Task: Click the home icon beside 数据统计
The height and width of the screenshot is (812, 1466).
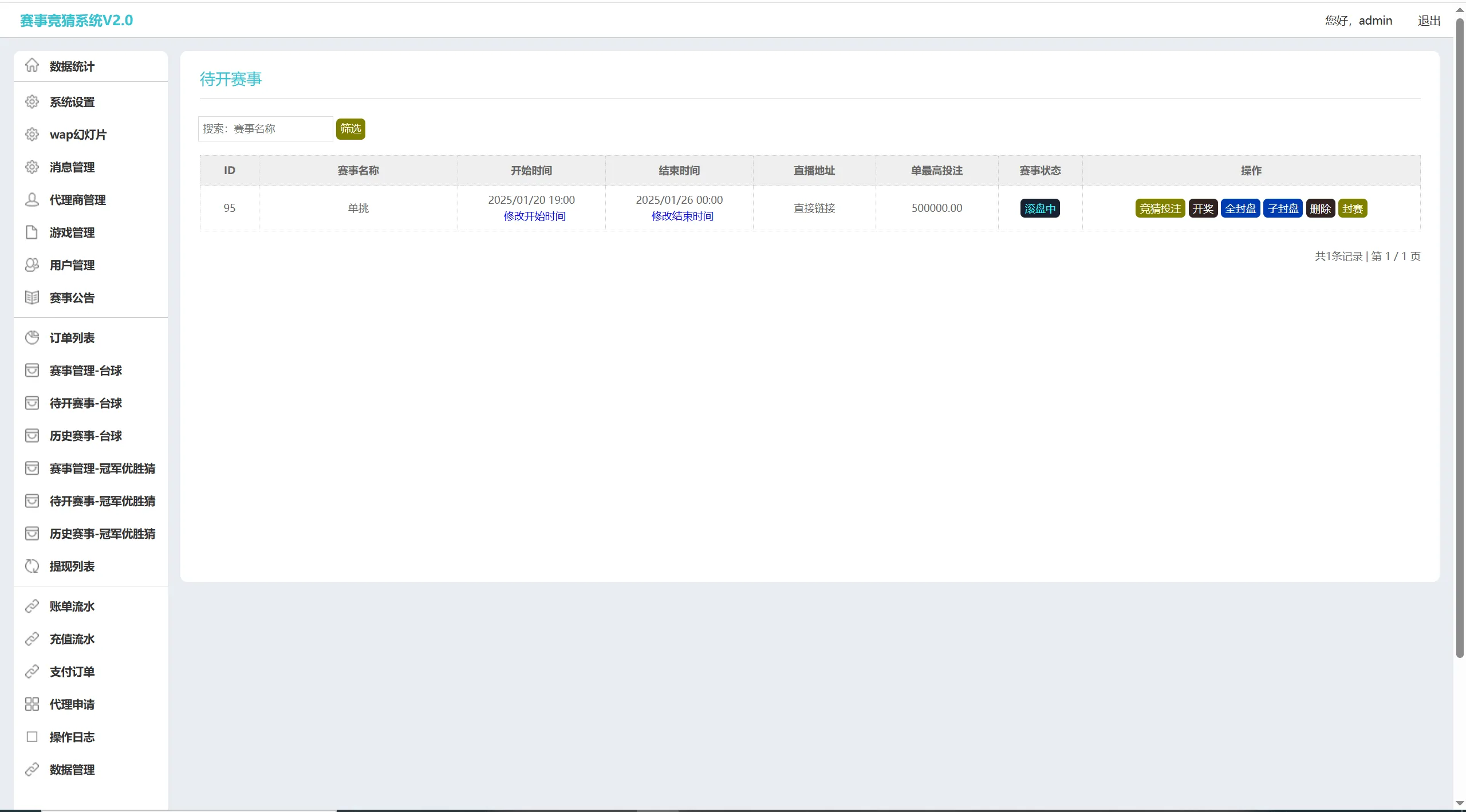Action: coord(32,66)
